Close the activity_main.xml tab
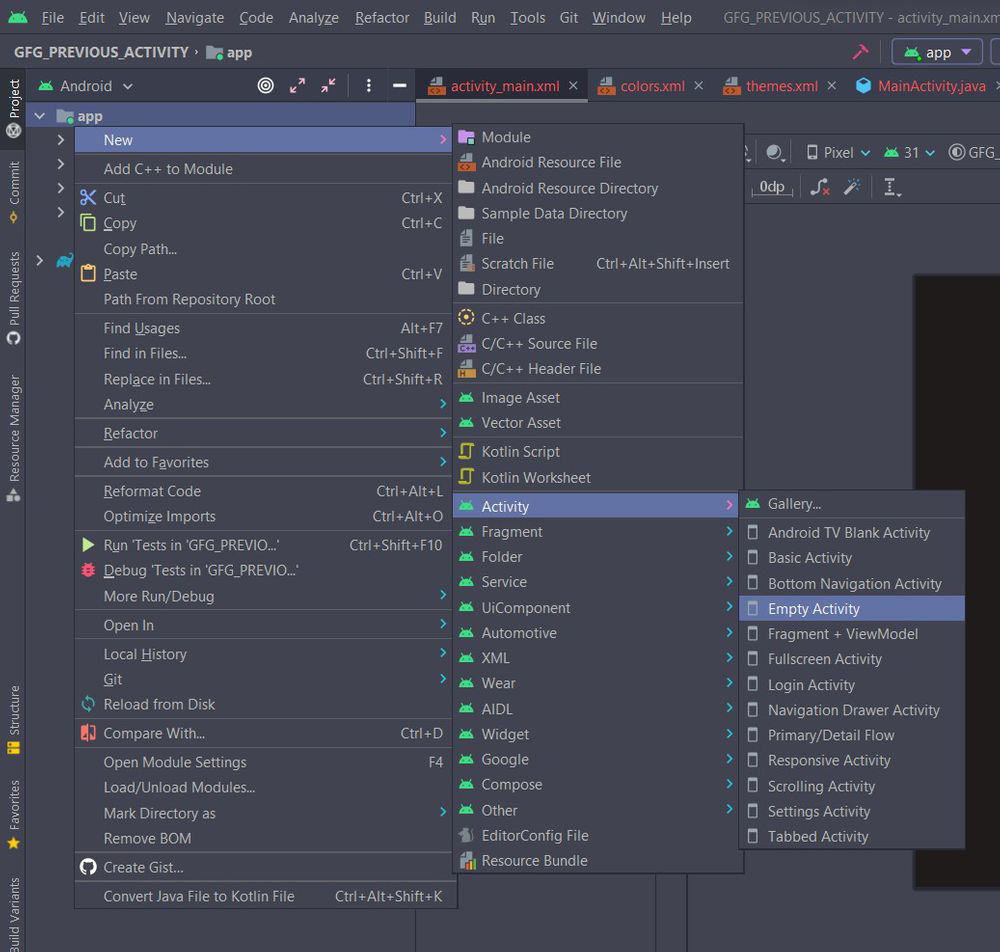This screenshot has height=952, width=1000. (573, 86)
